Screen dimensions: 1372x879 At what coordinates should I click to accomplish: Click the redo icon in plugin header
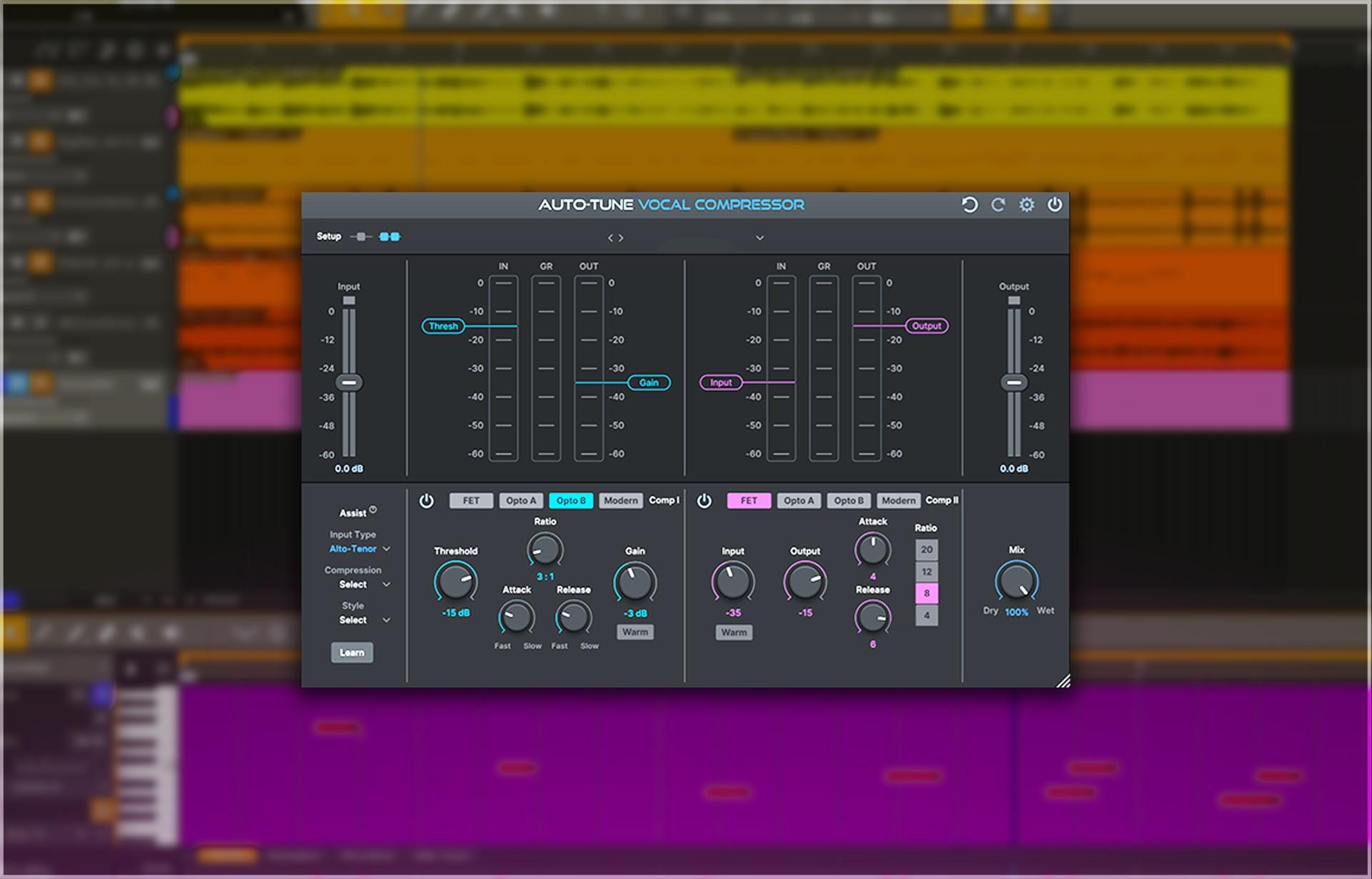click(x=998, y=205)
